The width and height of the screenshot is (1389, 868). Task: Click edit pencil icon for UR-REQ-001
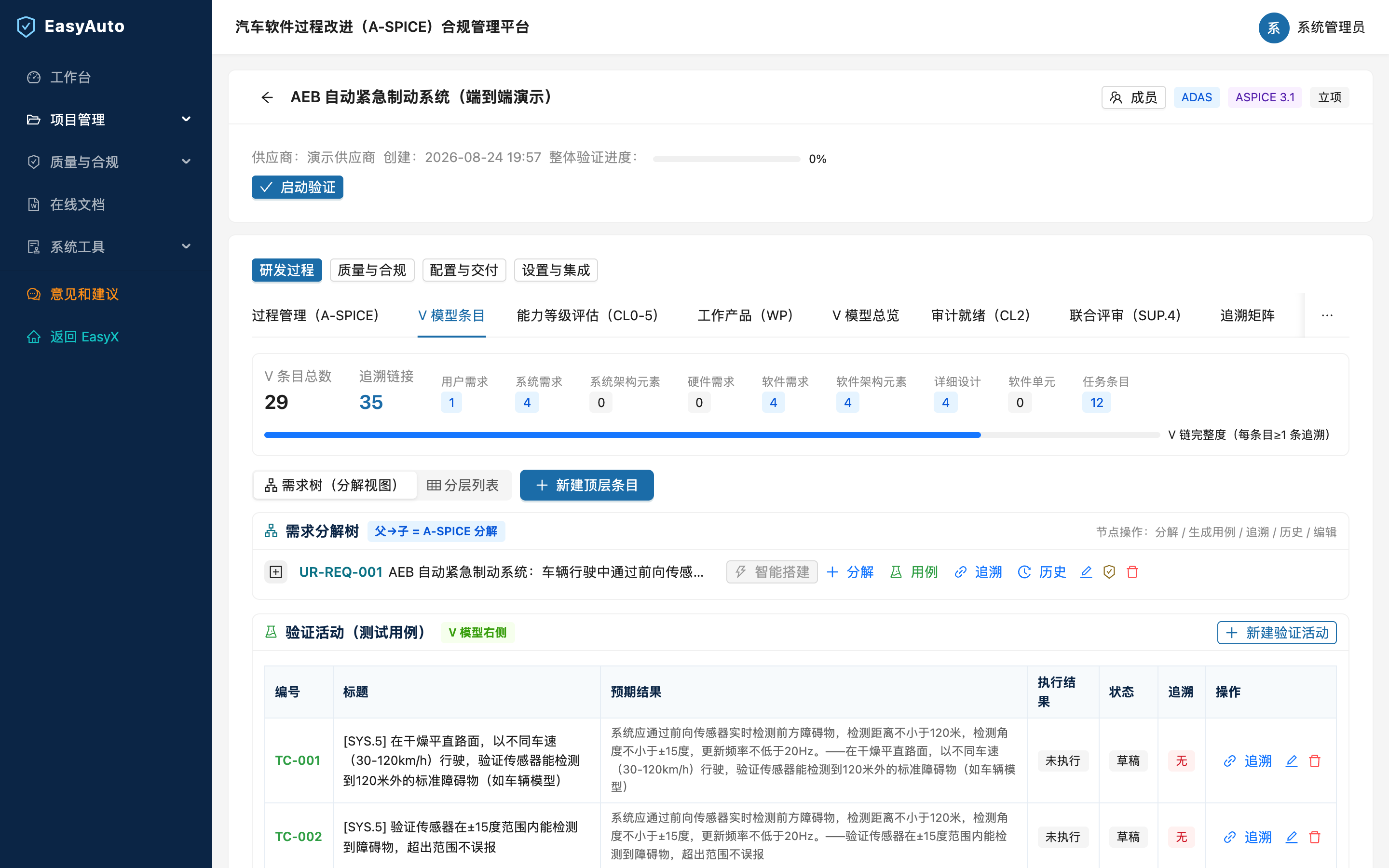pos(1086,572)
